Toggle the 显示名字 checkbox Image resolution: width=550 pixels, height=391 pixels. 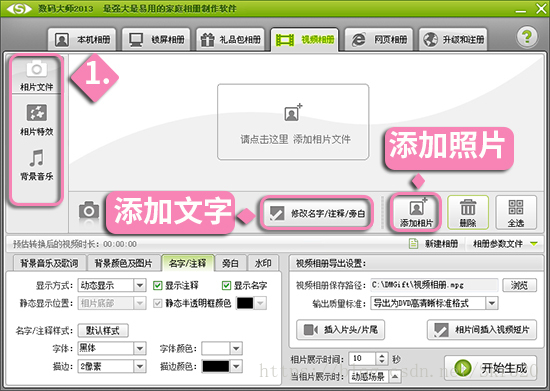click(226, 285)
